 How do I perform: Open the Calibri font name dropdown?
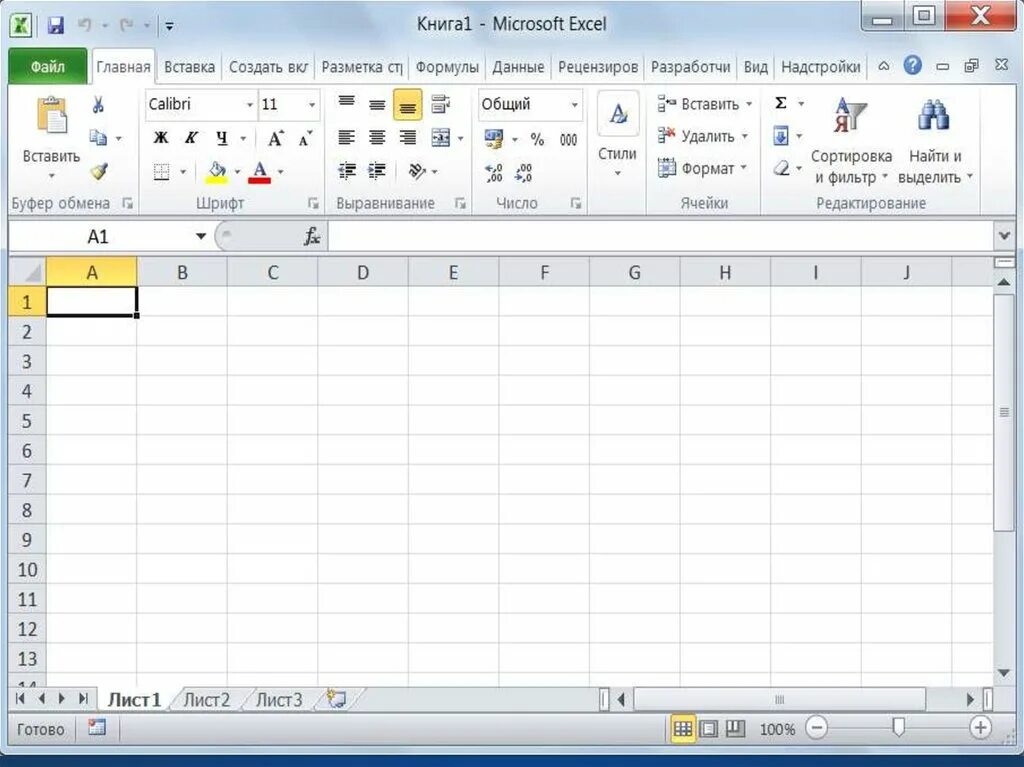pos(249,105)
